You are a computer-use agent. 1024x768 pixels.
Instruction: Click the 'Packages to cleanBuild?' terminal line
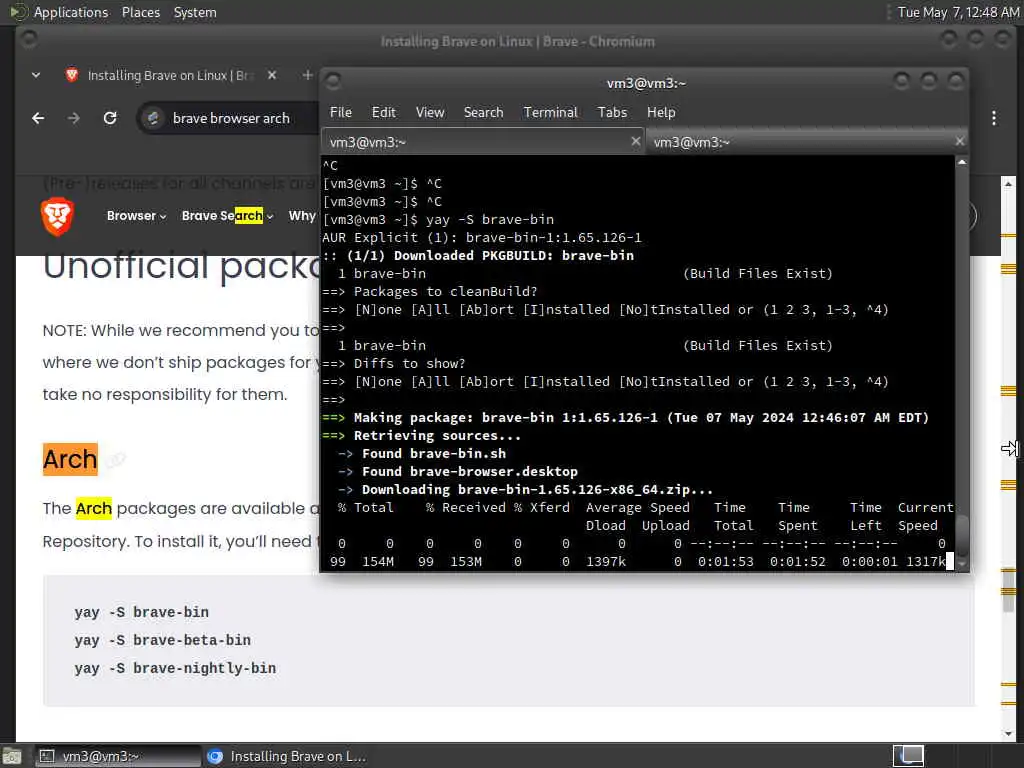point(430,292)
